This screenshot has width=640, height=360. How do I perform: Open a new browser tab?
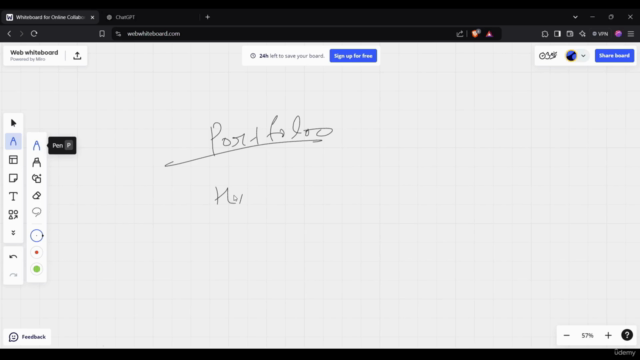tap(207, 17)
